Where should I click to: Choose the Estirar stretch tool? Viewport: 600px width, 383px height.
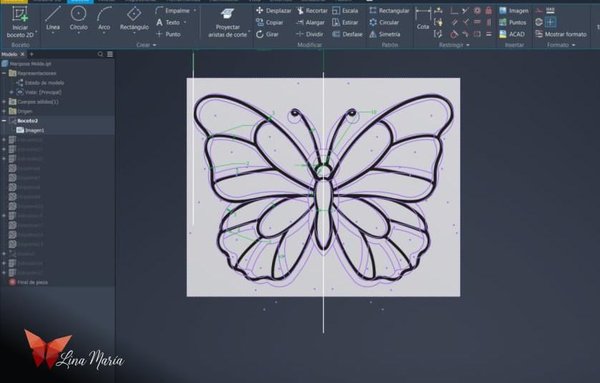click(x=345, y=23)
